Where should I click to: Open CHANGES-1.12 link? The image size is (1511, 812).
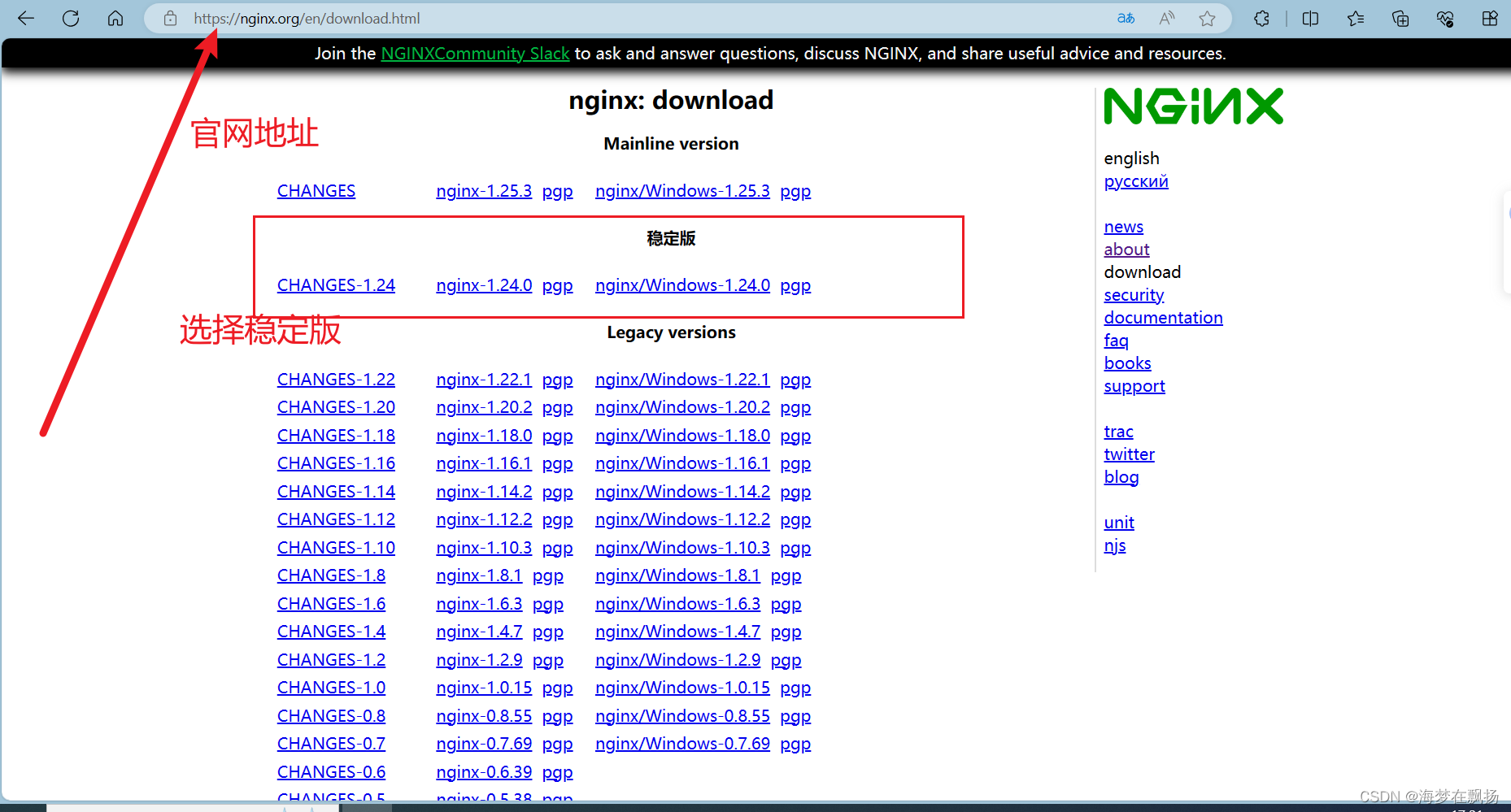pyautogui.click(x=336, y=519)
